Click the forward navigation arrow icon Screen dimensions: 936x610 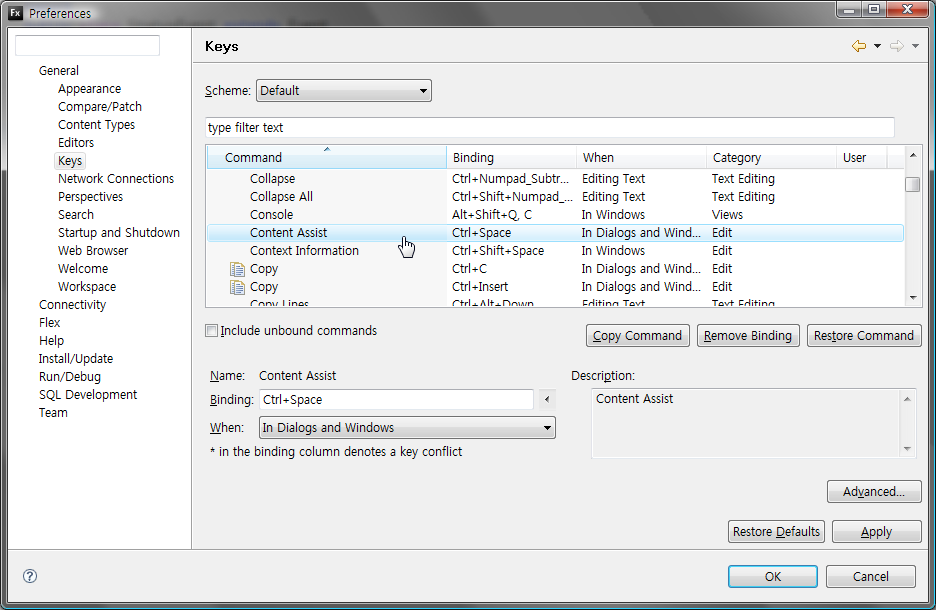(897, 46)
